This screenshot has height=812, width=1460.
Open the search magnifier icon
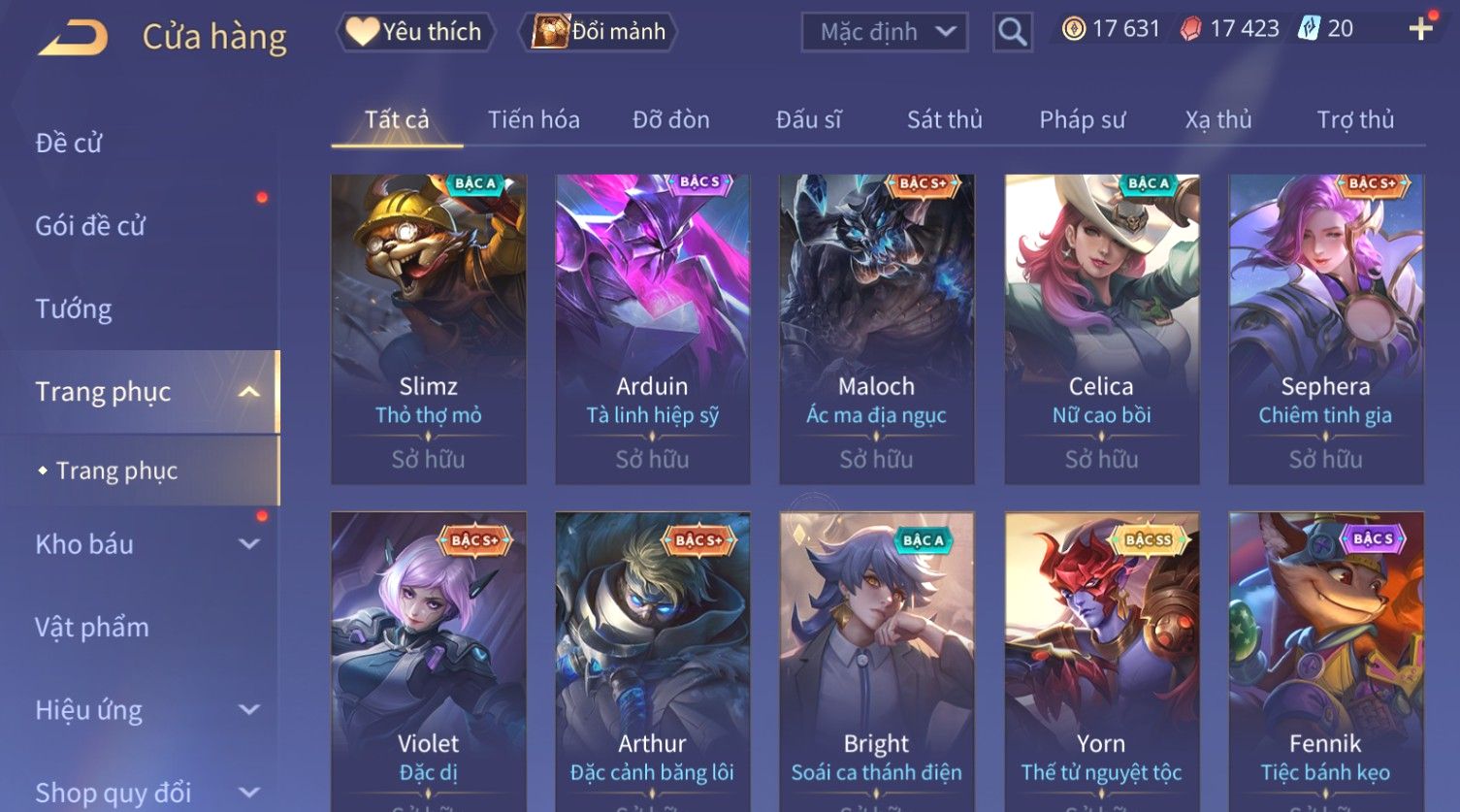pos(1012,32)
